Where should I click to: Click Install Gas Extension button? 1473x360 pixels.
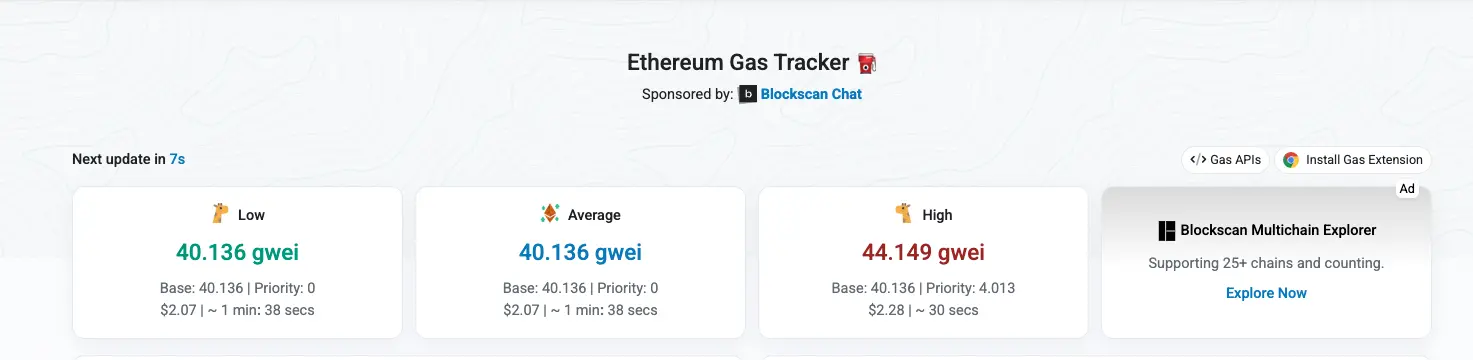point(1353,160)
